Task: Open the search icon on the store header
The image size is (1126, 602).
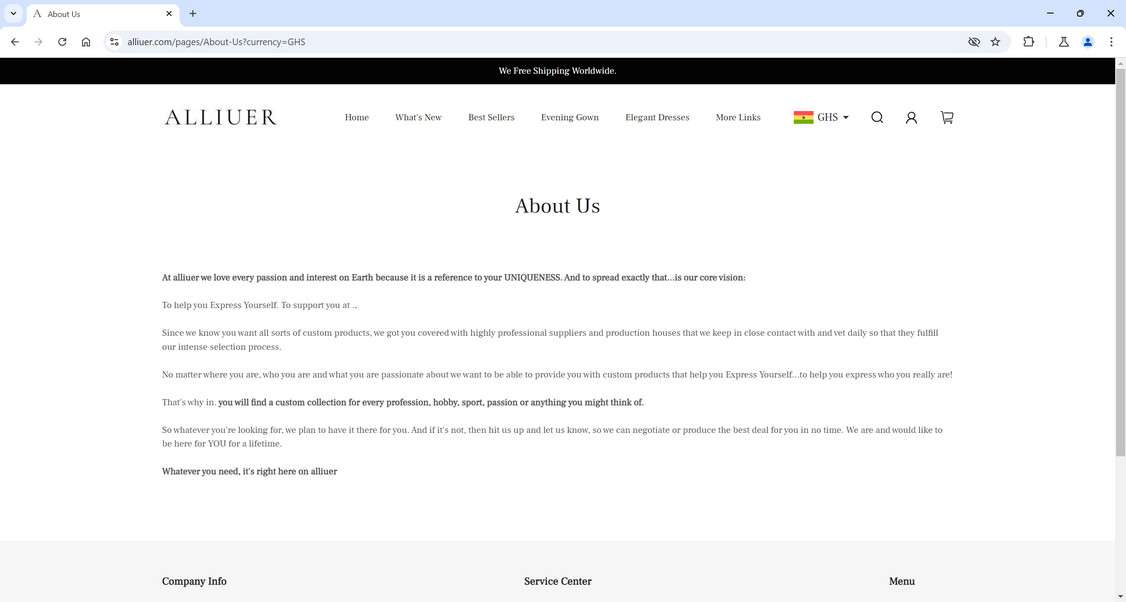Action: [x=877, y=117]
